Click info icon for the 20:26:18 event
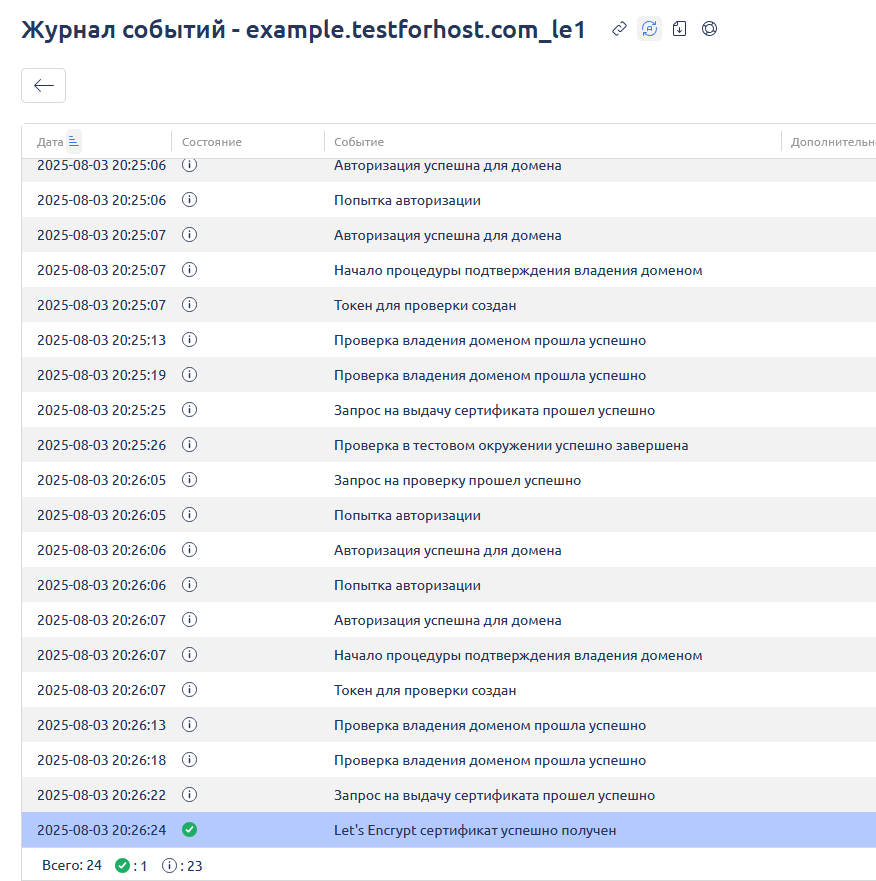Image resolution: width=876 pixels, height=881 pixels. pyautogui.click(x=189, y=760)
